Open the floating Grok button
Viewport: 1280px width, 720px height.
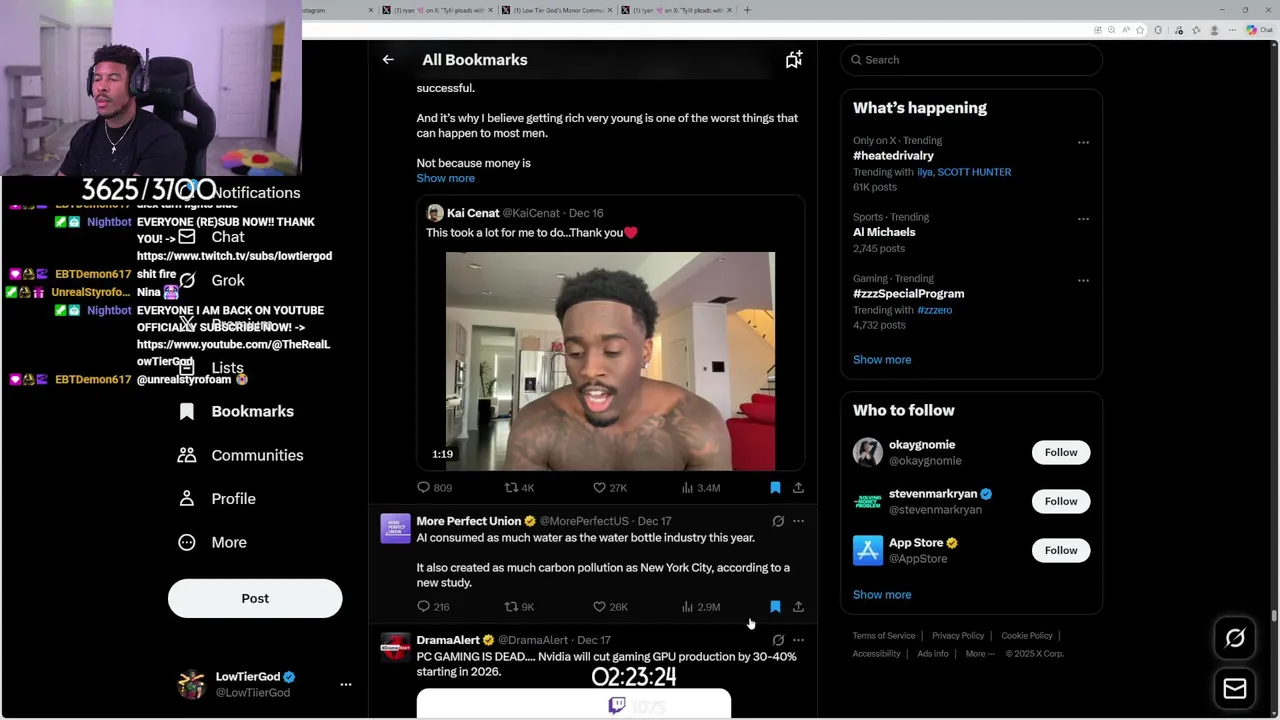pos(1235,638)
